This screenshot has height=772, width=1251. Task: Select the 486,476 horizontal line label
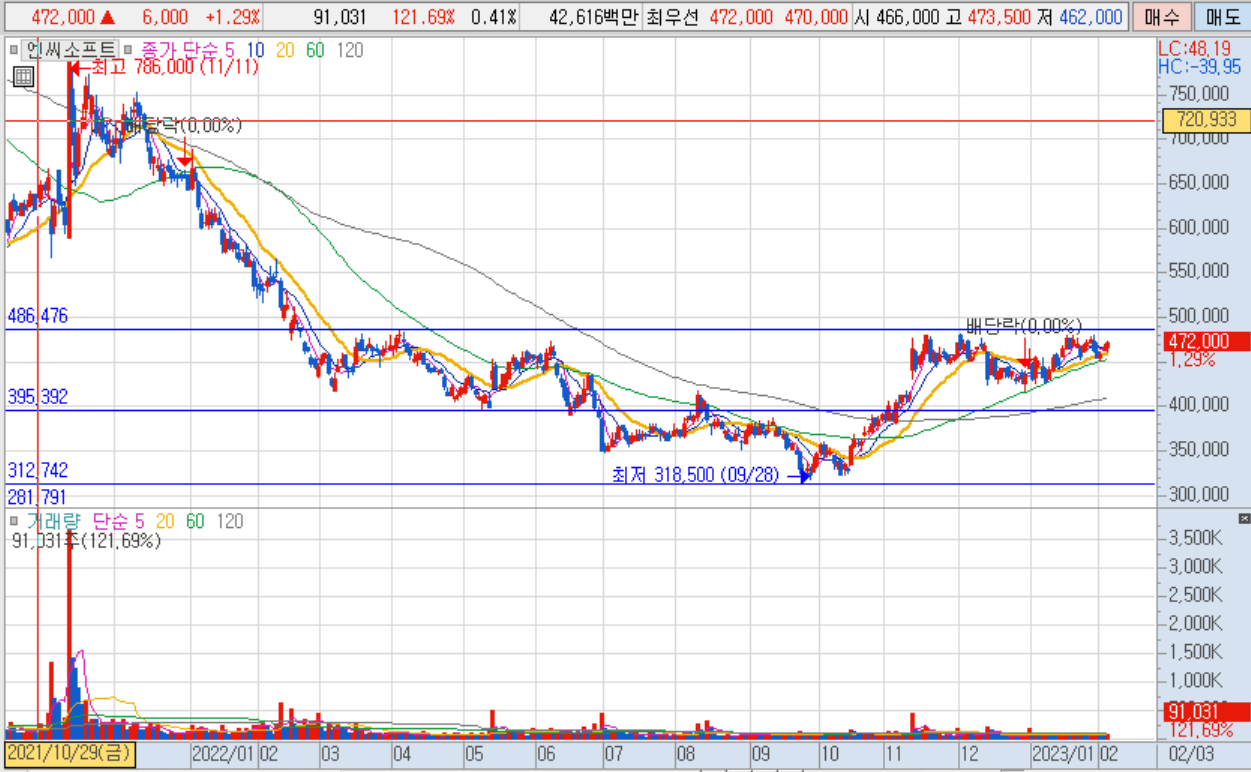pyautogui.click(x=38, y=316)
